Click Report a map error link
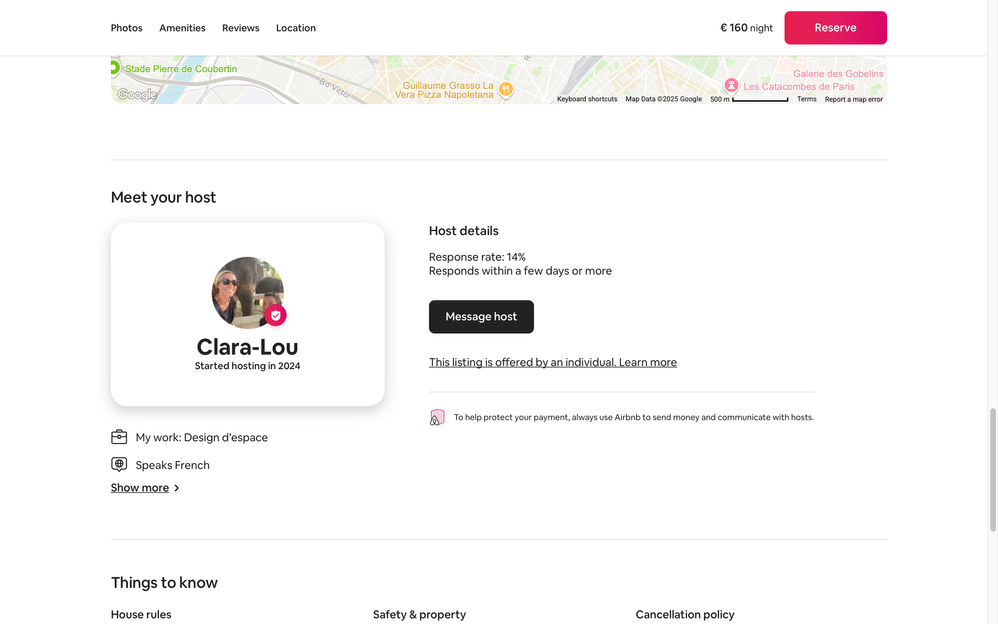Image resolution: width=998 pixels, height=624 pixels. point(853,99)
